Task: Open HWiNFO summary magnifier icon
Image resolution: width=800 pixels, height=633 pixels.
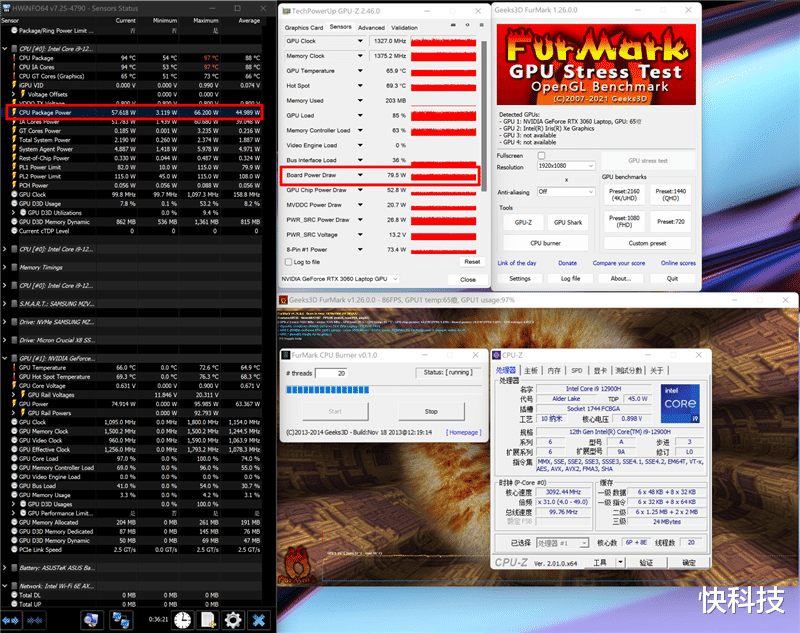Action: click(x=92, y=620)
